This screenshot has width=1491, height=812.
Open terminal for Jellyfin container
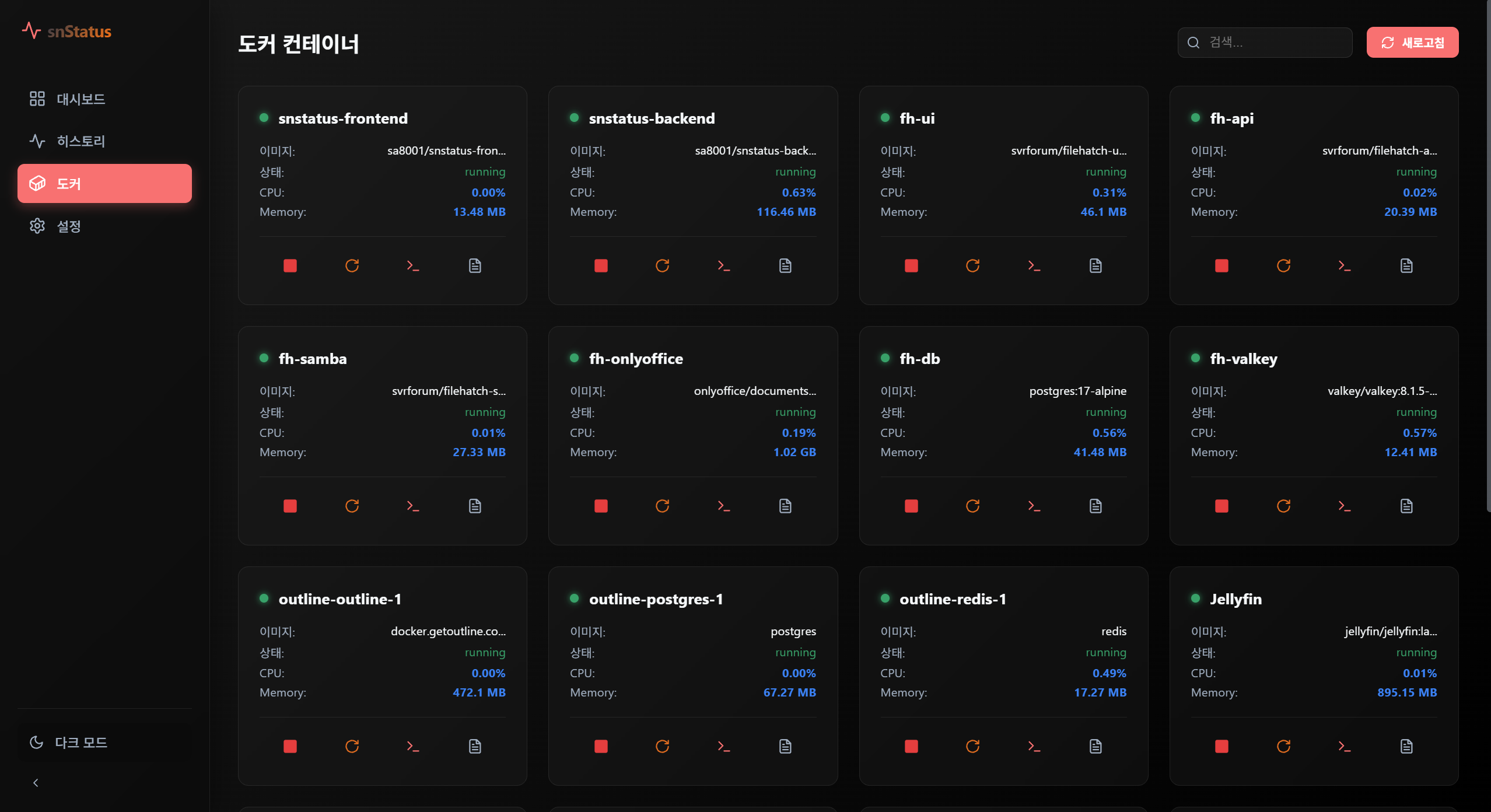(1345, 747)
